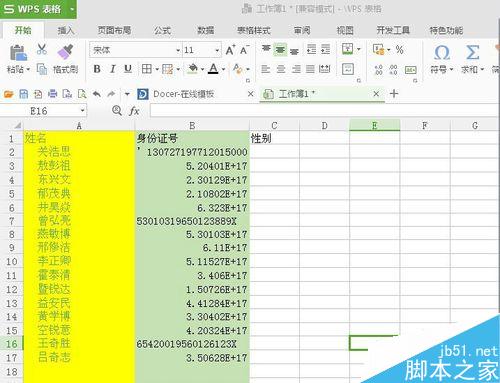Align text to bottom

pos(294,51)
